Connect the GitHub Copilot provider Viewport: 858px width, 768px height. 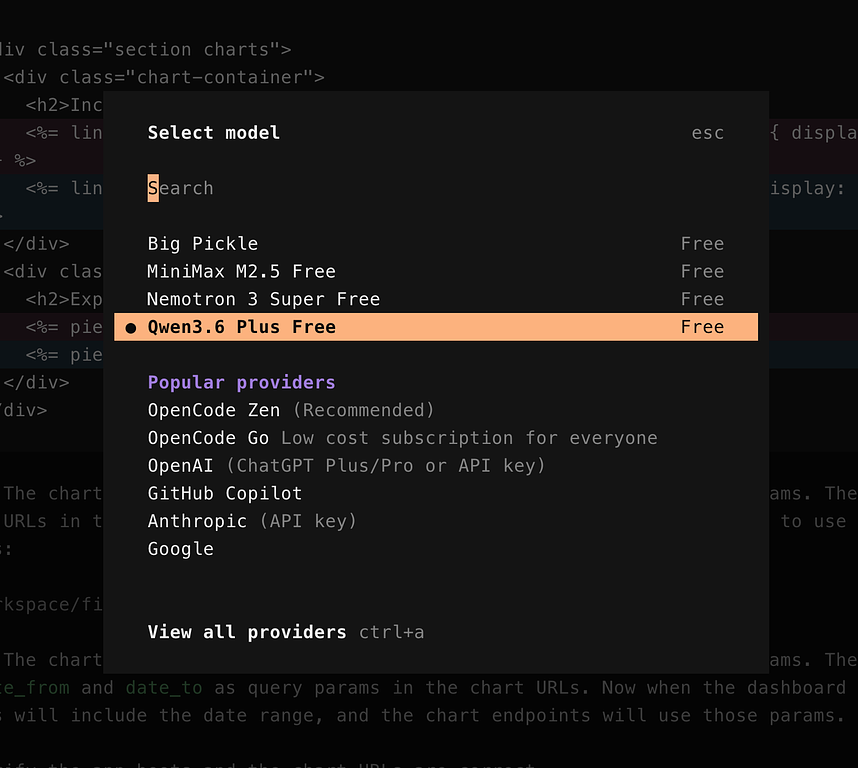point(225,493)
